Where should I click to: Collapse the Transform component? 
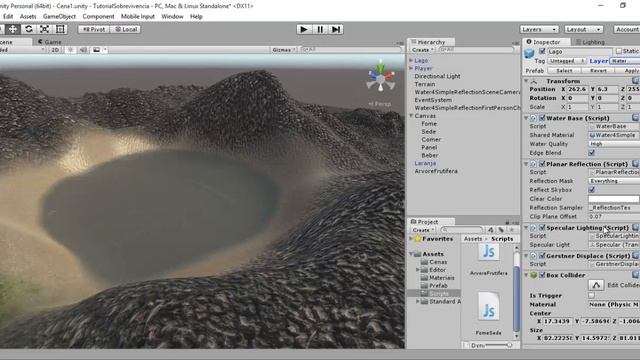pos(526,81)
